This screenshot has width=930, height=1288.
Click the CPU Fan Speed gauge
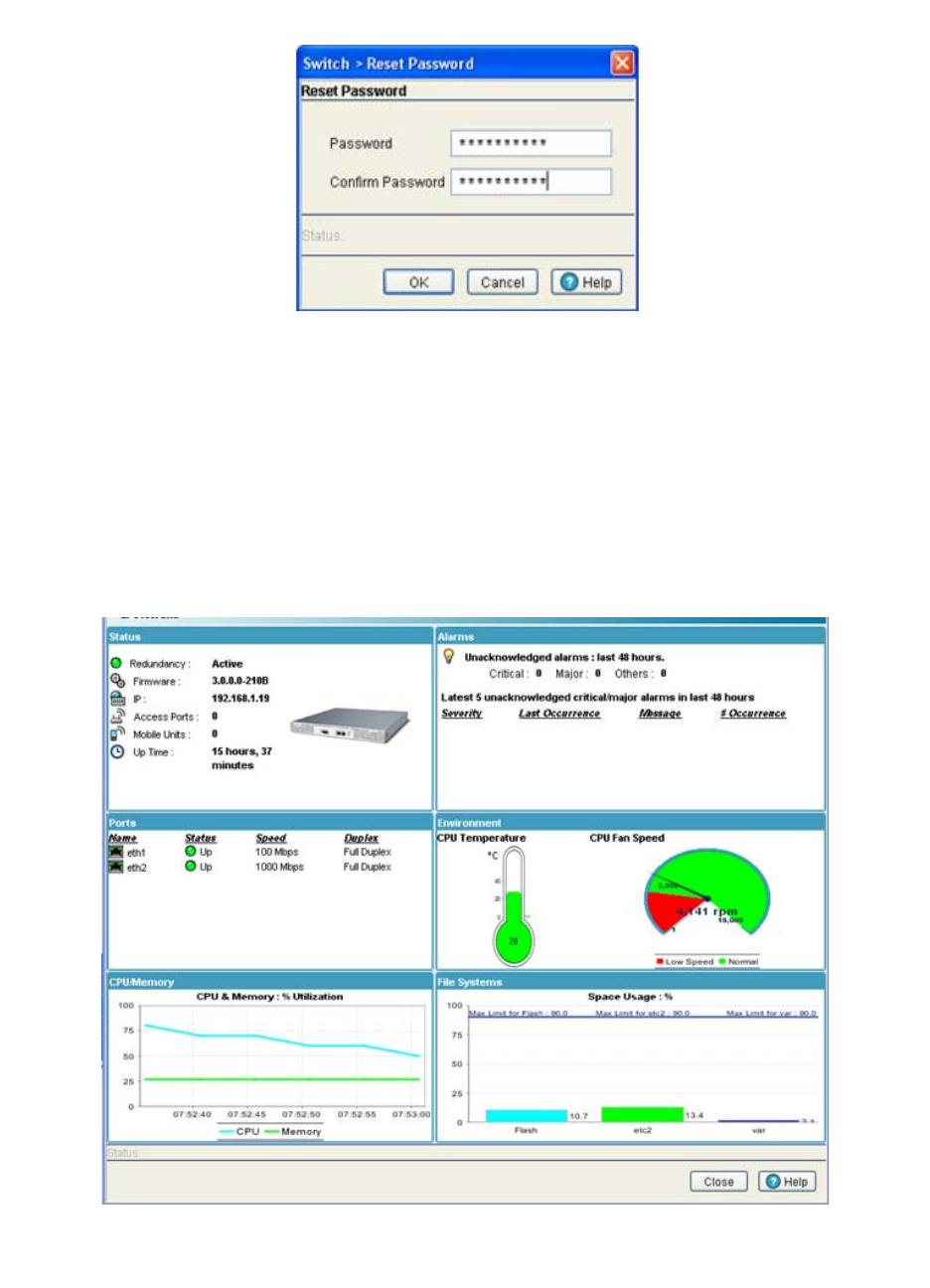click(x=708, y=892)
